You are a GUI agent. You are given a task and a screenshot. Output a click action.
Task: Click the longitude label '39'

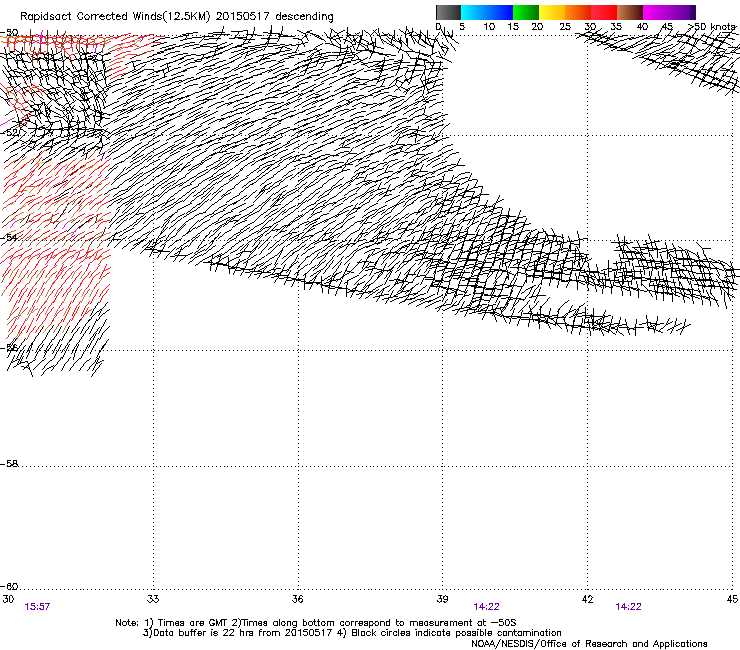pyautogui.click(x=442, y=599)
